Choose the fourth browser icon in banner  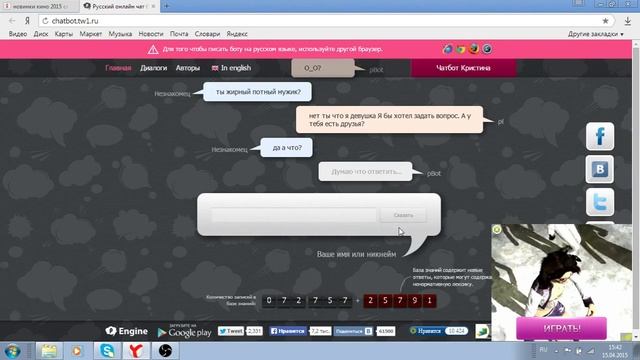(x=487, y=49)
